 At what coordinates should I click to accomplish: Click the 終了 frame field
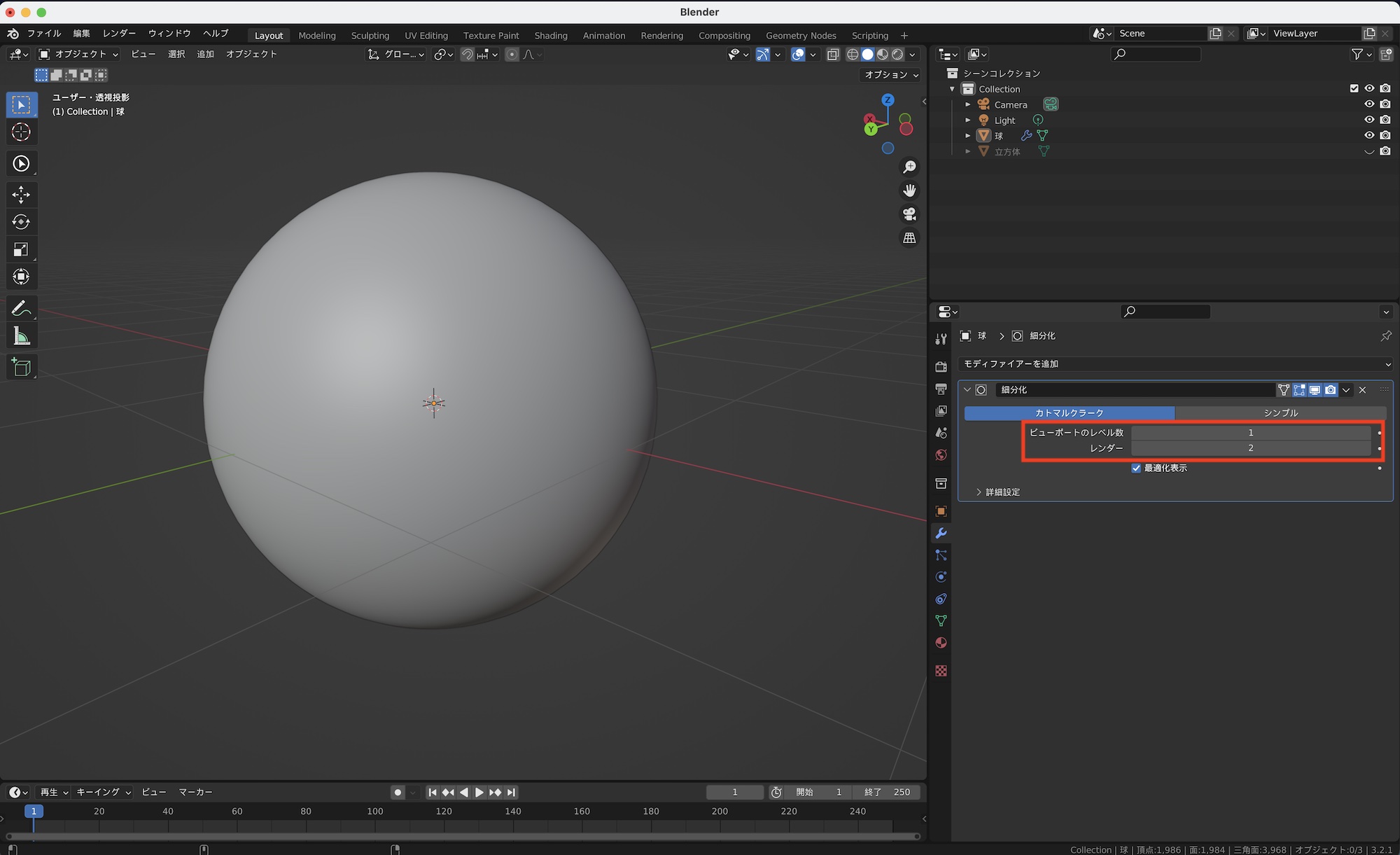[888, 792]
